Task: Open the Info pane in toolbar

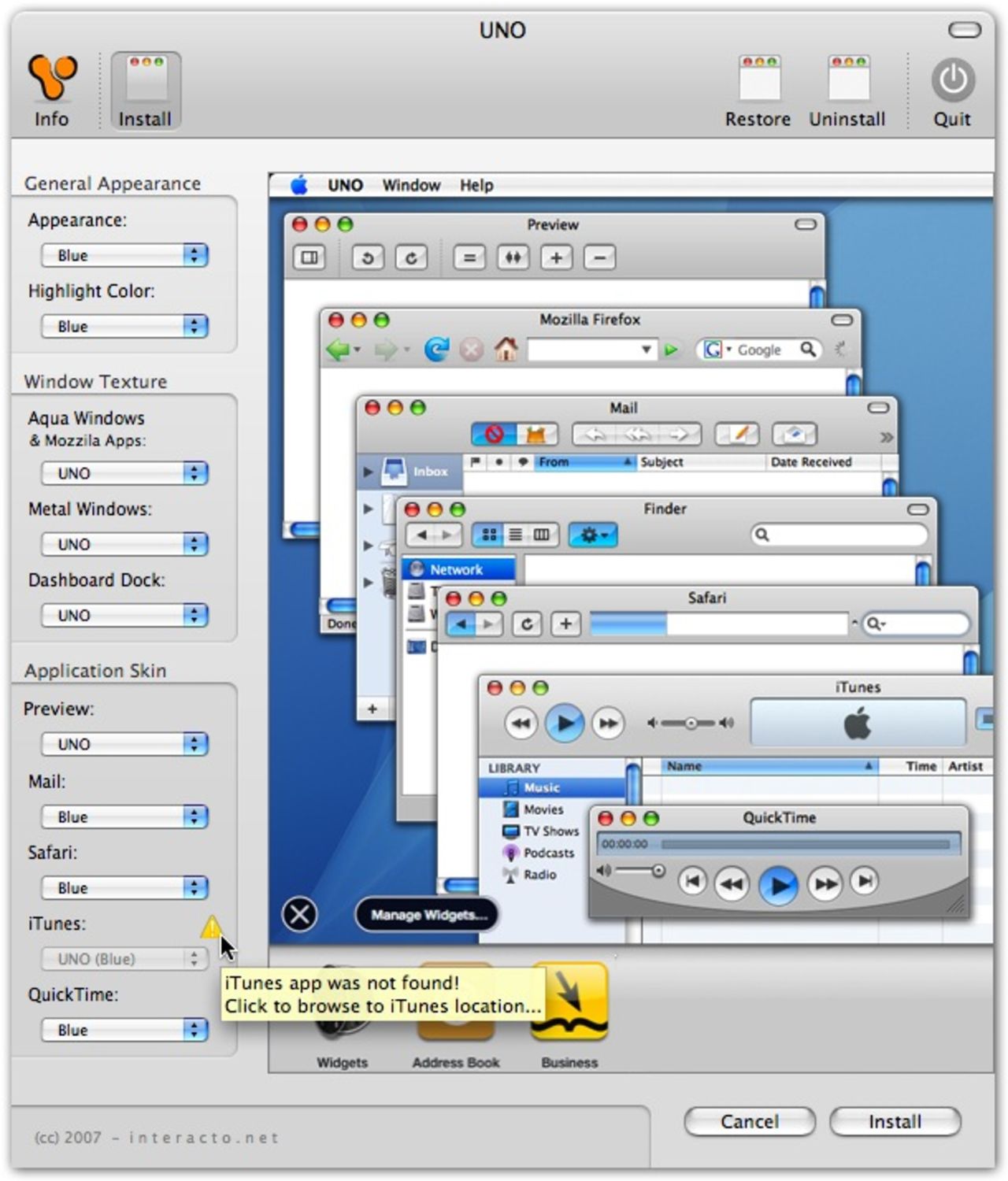Action: click(x=52, y=90)
